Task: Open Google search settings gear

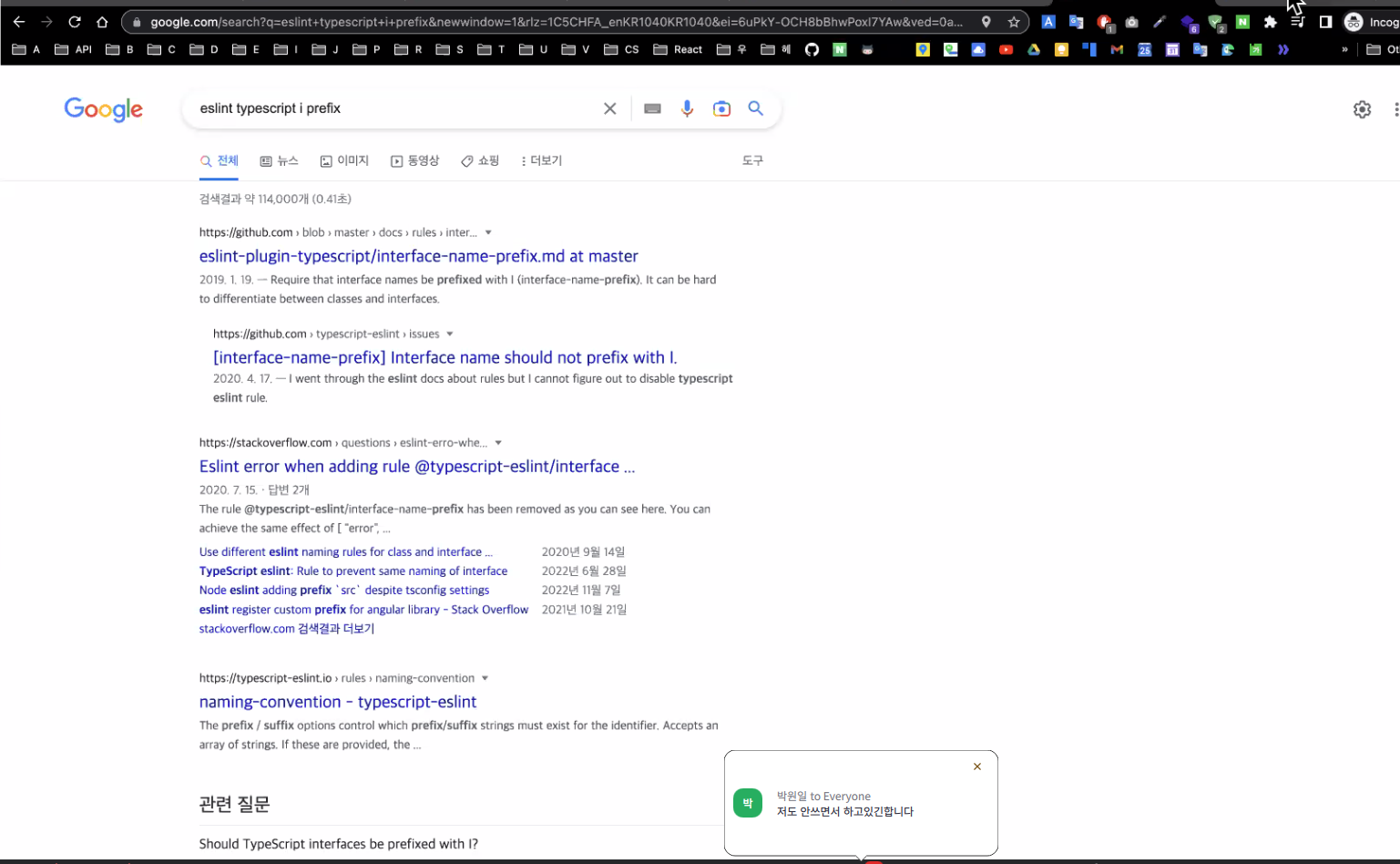Action: coord(1362,109)
